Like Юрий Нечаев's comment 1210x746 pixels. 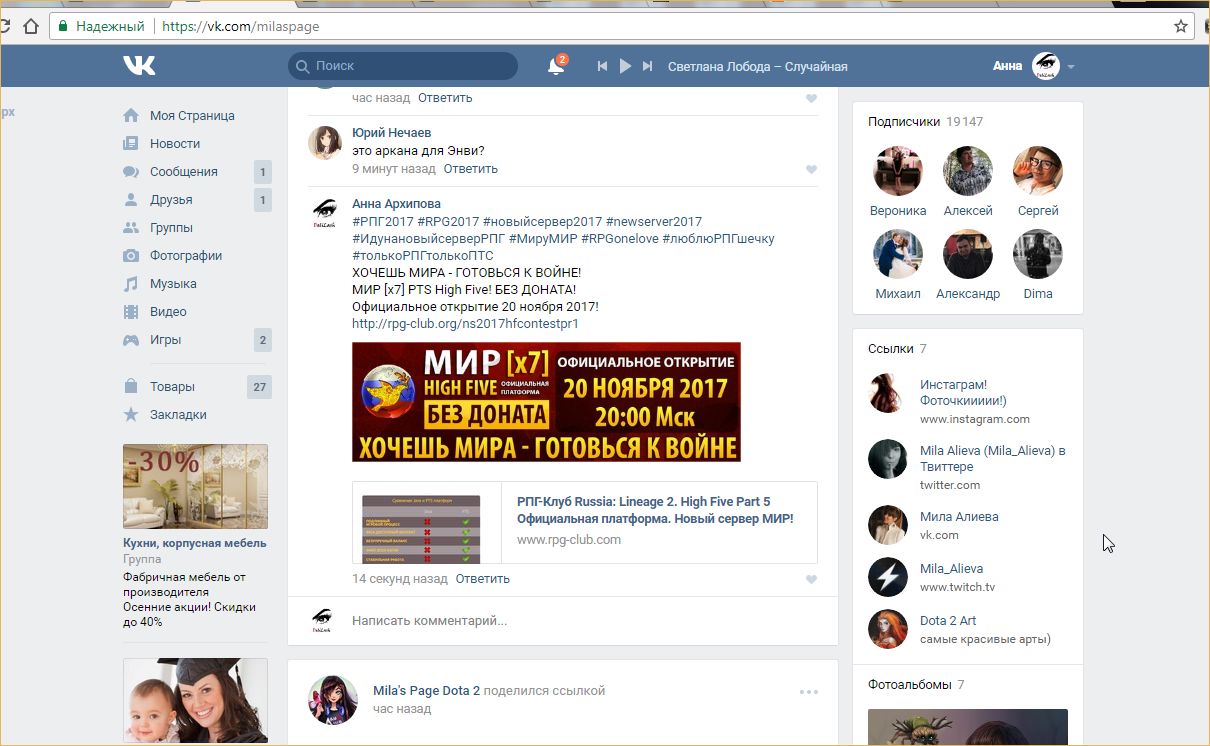[x=811, y=170]
